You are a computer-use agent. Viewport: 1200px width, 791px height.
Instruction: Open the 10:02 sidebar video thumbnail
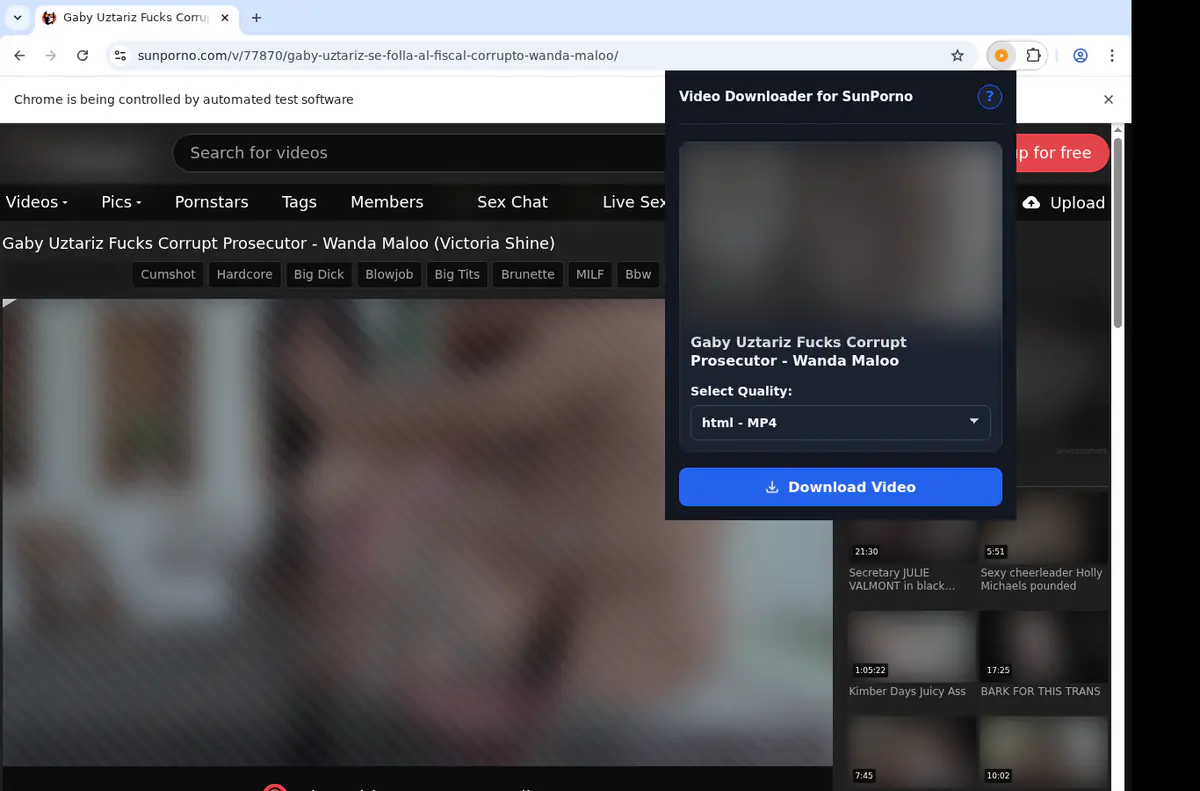pos(1043,751)
